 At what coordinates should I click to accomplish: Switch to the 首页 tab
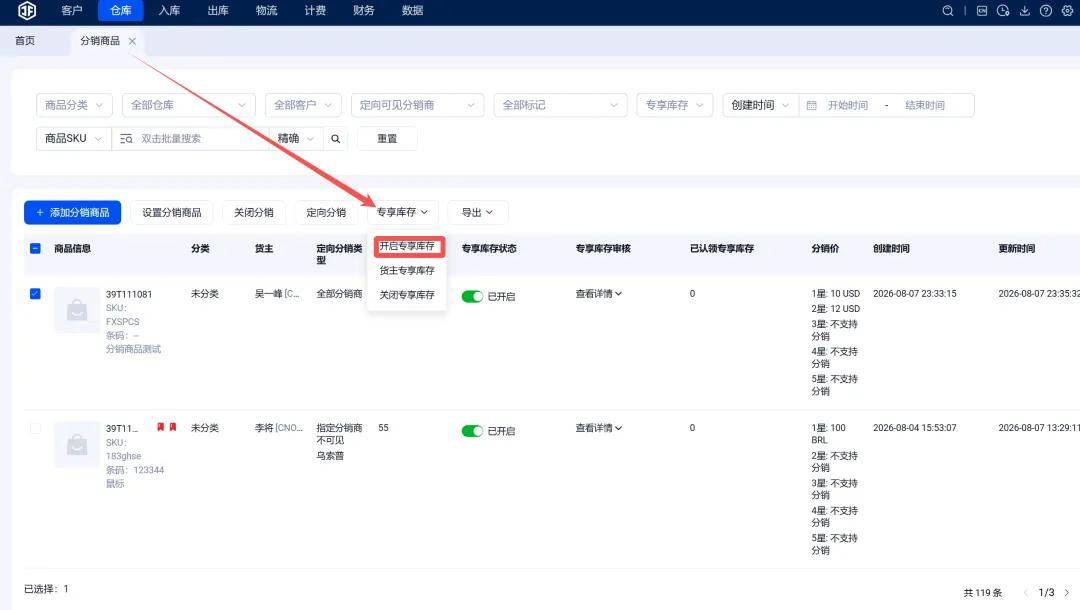click(x=25, y=41)
